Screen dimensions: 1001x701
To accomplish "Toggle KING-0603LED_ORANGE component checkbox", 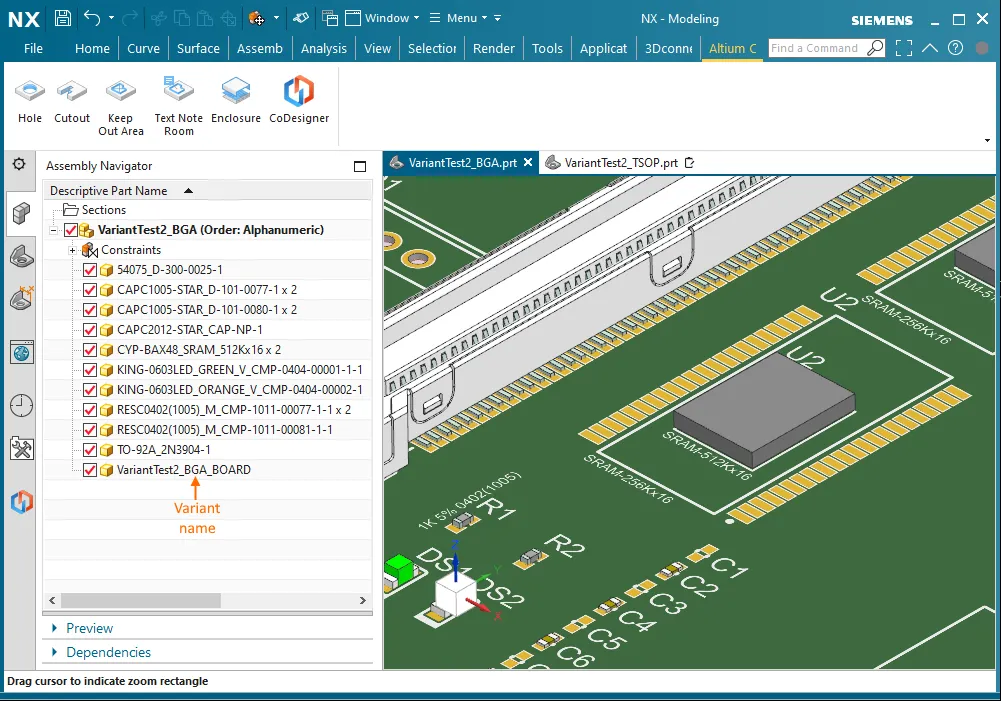I will coord(90,390).
